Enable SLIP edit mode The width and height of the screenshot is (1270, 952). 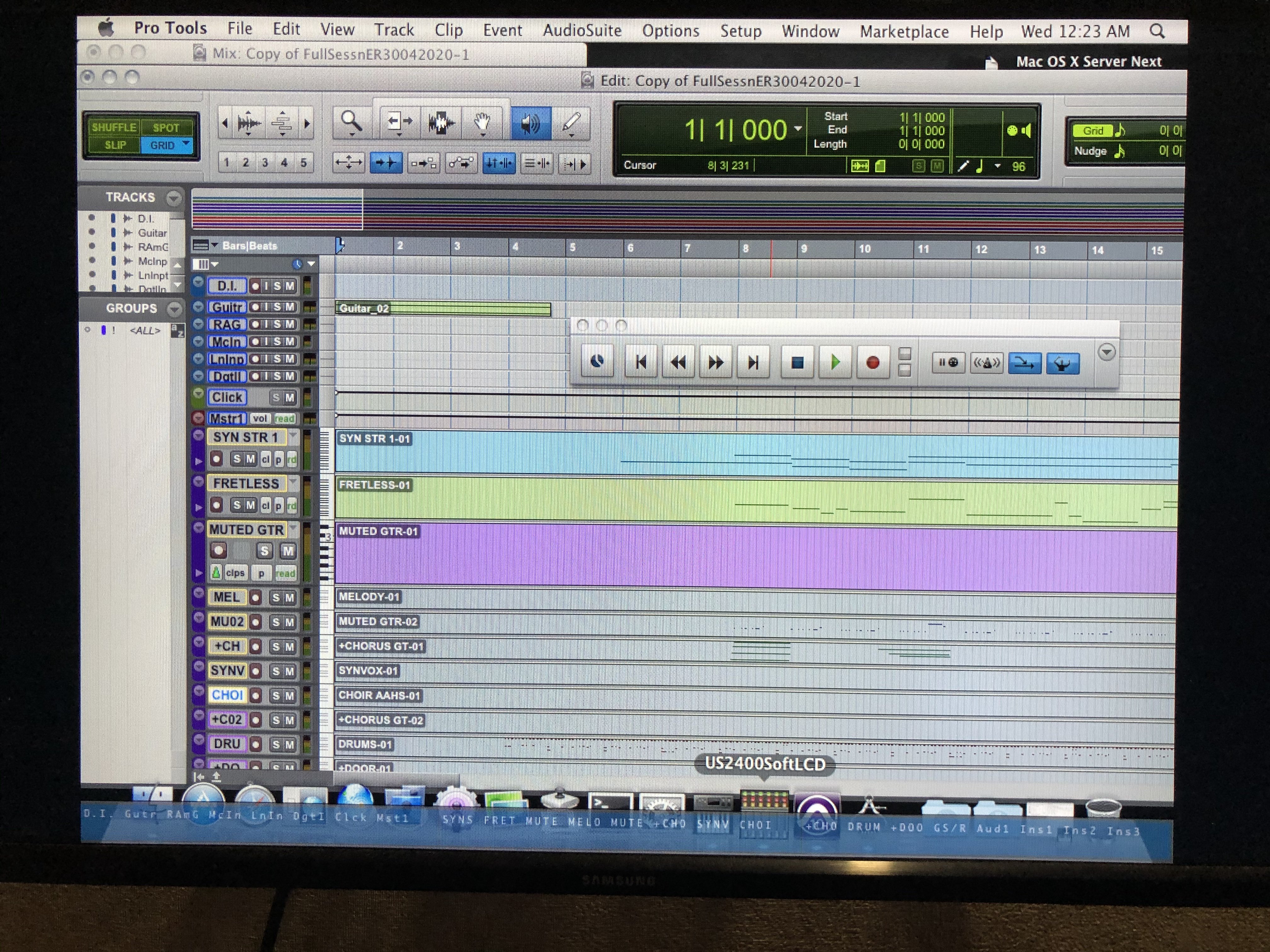click(115, 144)
